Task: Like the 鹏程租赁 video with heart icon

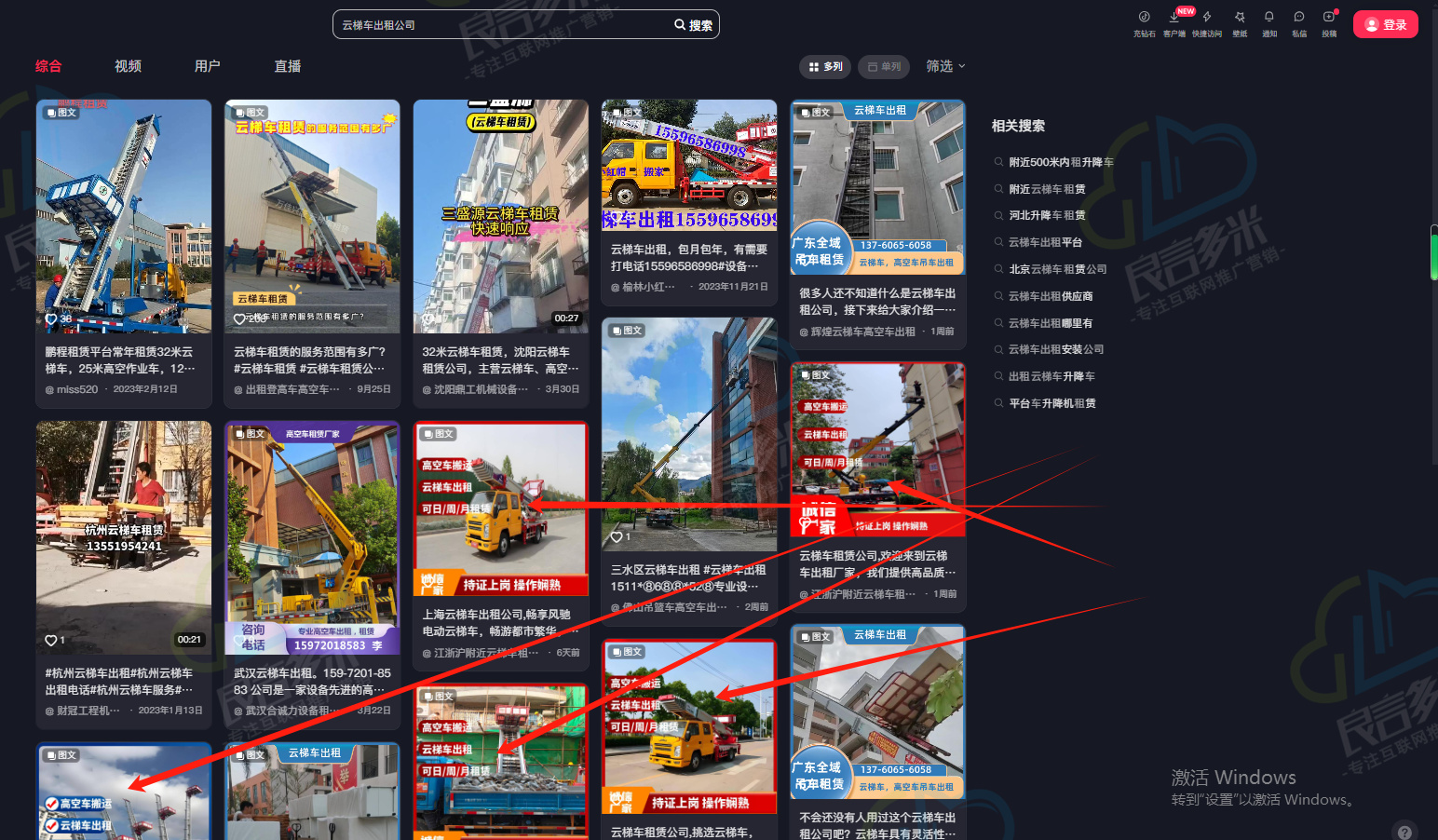Action: [x=52, y=318]
